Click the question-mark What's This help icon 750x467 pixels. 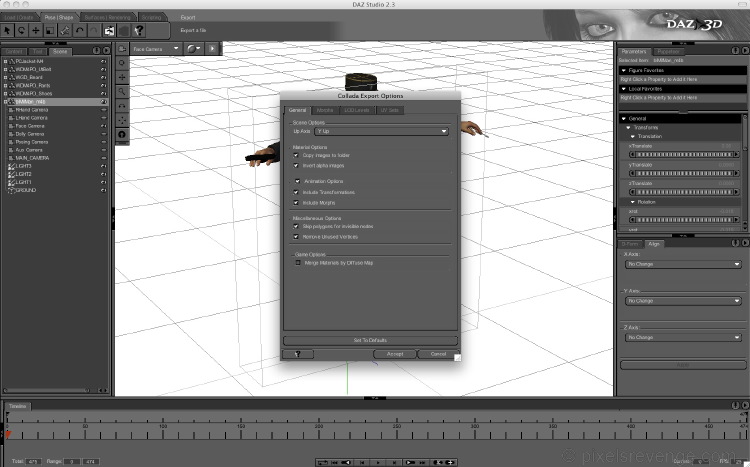(139, 31)
